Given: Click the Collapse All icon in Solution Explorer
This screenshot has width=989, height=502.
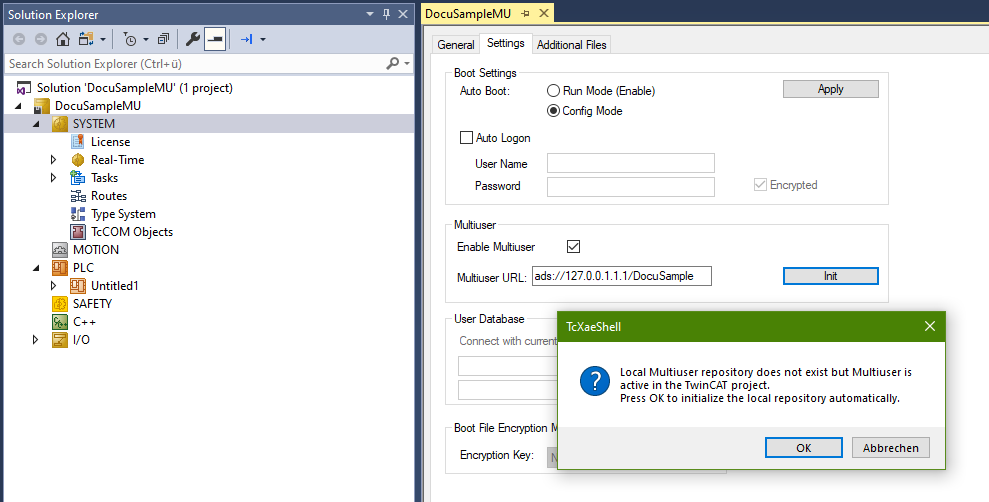Looking at the screenshot, I should coord(163,39).
